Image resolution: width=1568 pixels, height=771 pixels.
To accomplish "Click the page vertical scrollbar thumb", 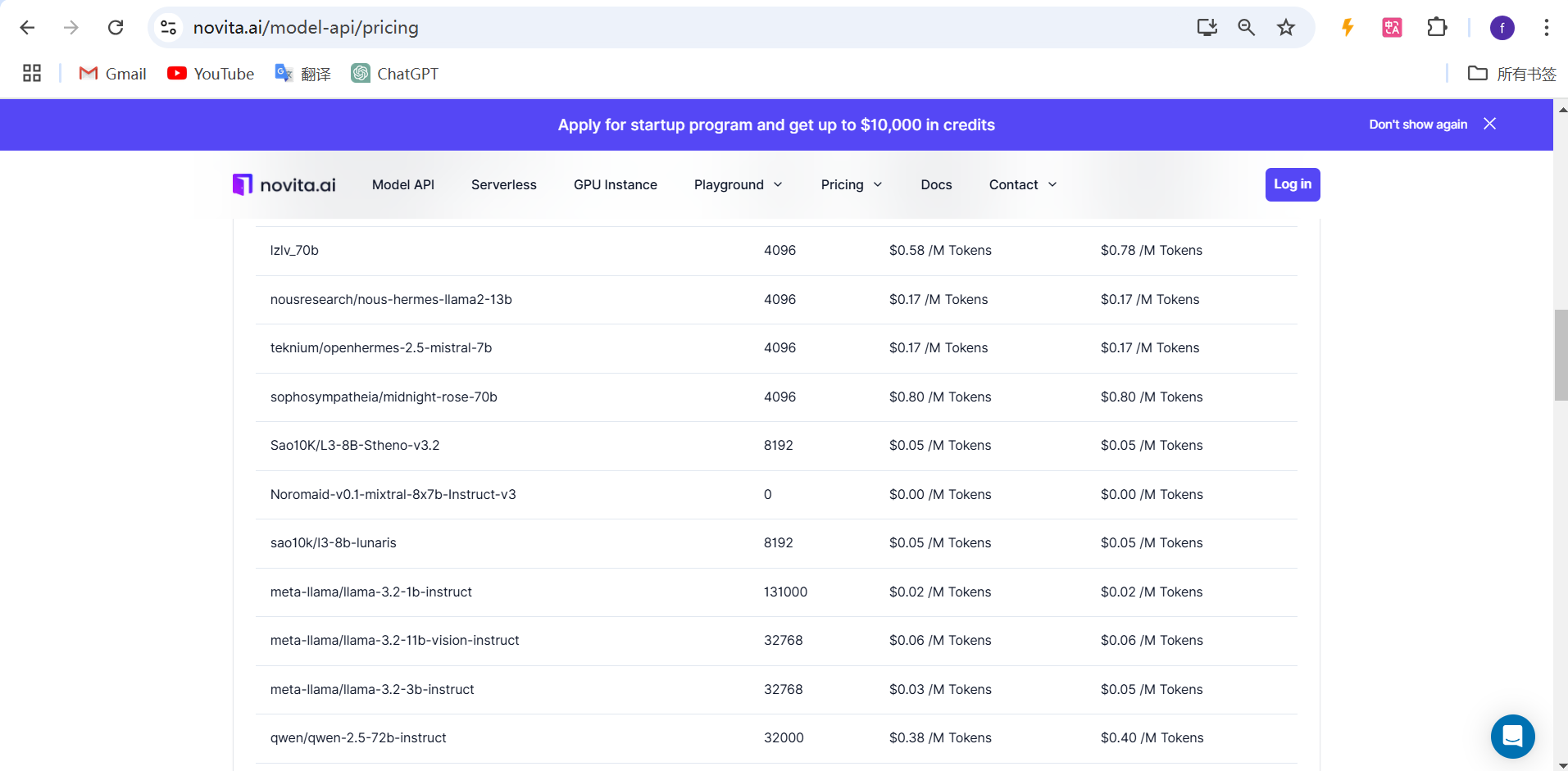I will click(x=1561, y=355).
